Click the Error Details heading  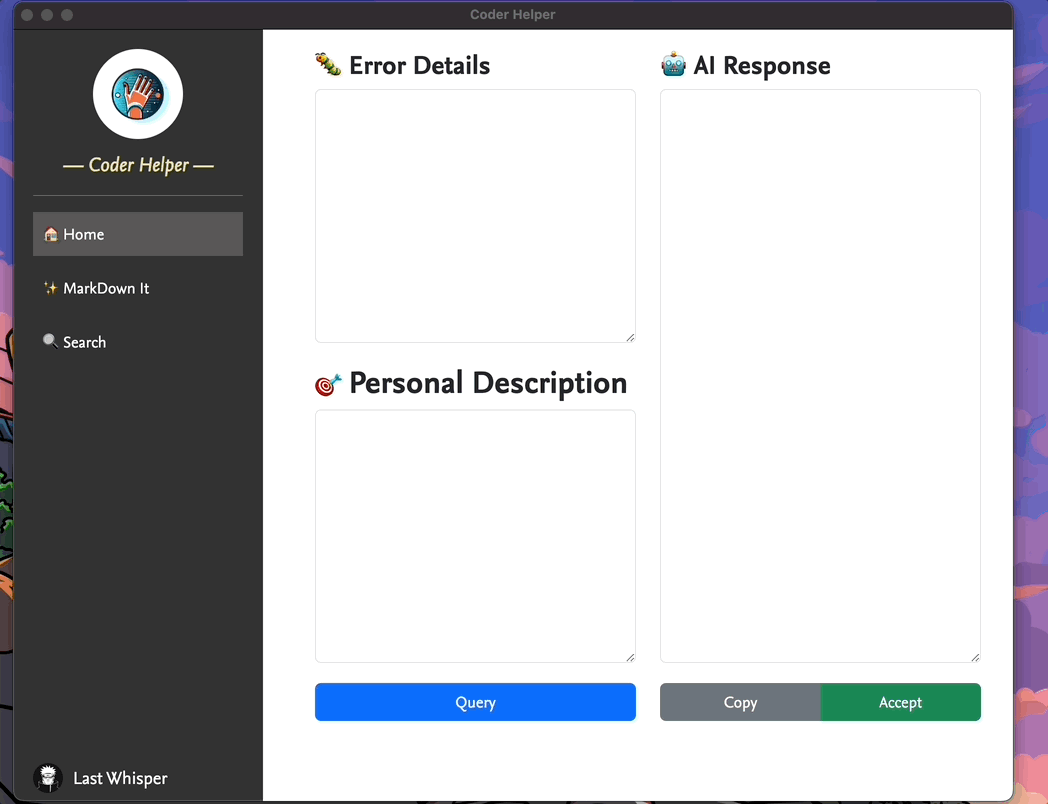click(419, 65)
